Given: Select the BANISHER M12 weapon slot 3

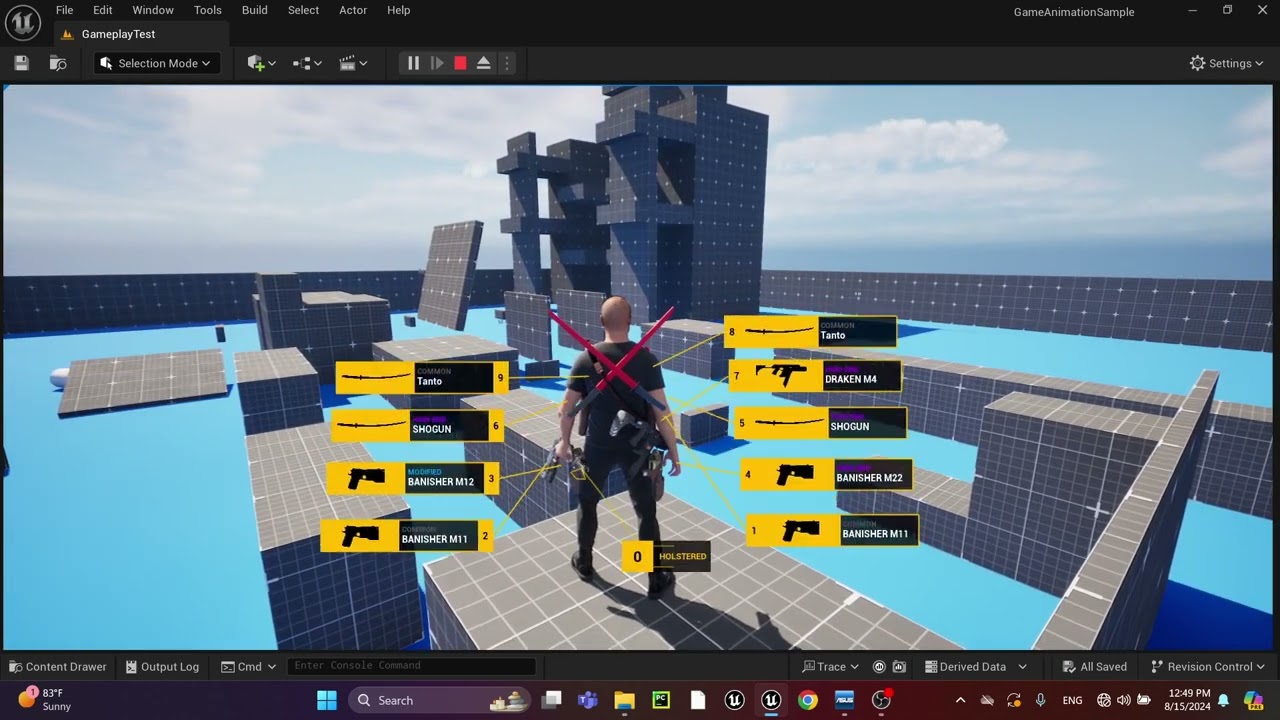Looking at the screenshot, I should tap(413, 478).
